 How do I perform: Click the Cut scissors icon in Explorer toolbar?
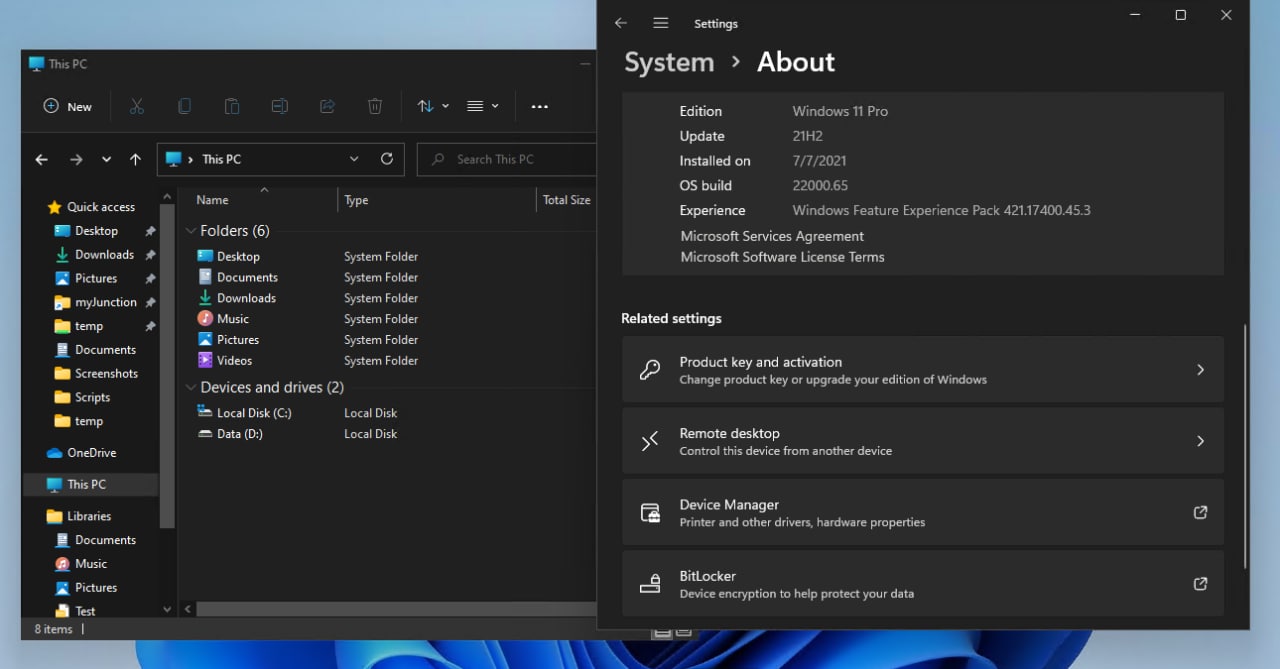tap(137, 106)
